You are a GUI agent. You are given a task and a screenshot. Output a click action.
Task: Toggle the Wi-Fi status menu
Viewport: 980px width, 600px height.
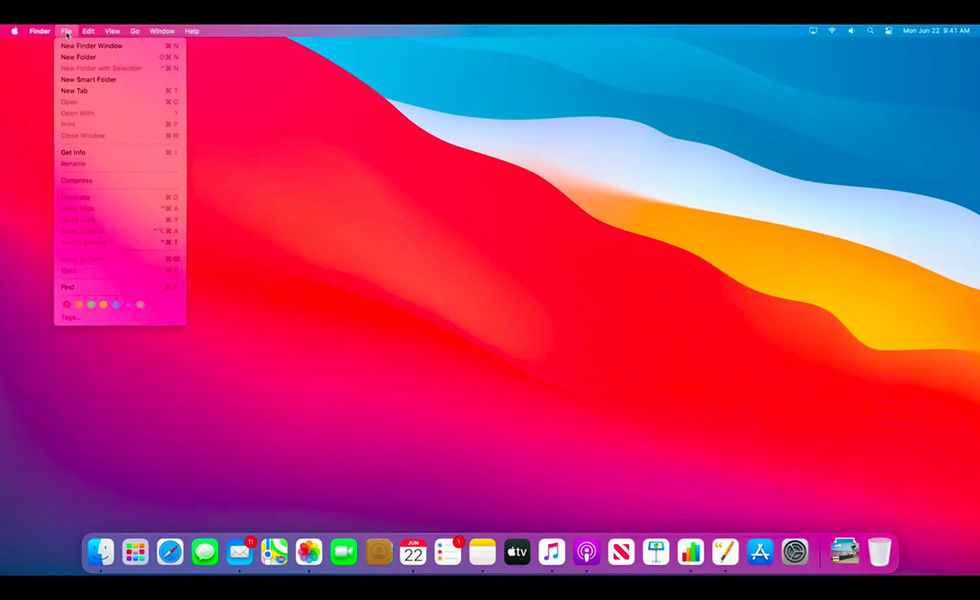click(x=831, y=31)
